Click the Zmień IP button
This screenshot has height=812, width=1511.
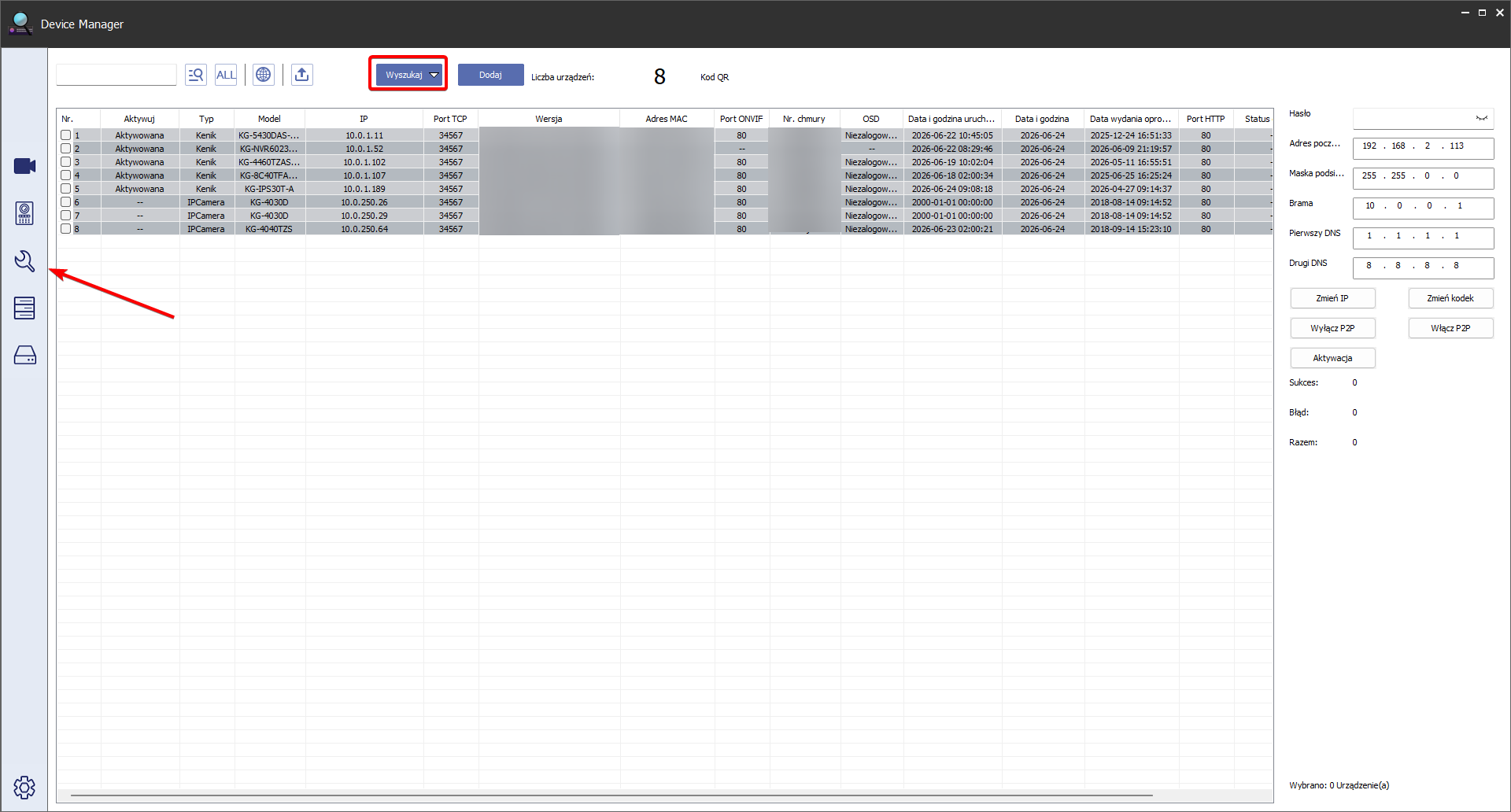[1332, 298]
